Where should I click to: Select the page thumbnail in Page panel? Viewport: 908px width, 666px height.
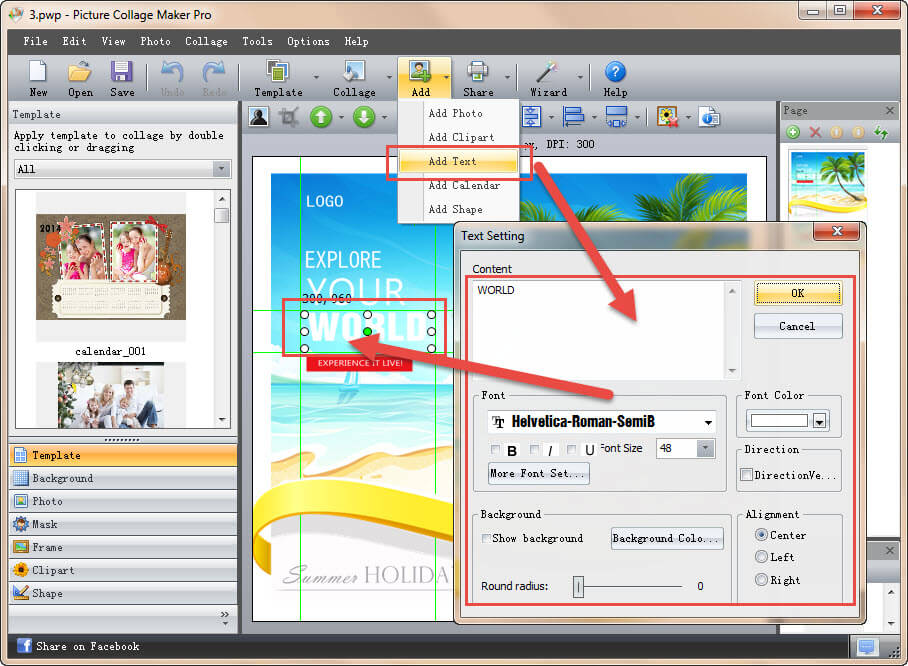[x=828, y=184]
